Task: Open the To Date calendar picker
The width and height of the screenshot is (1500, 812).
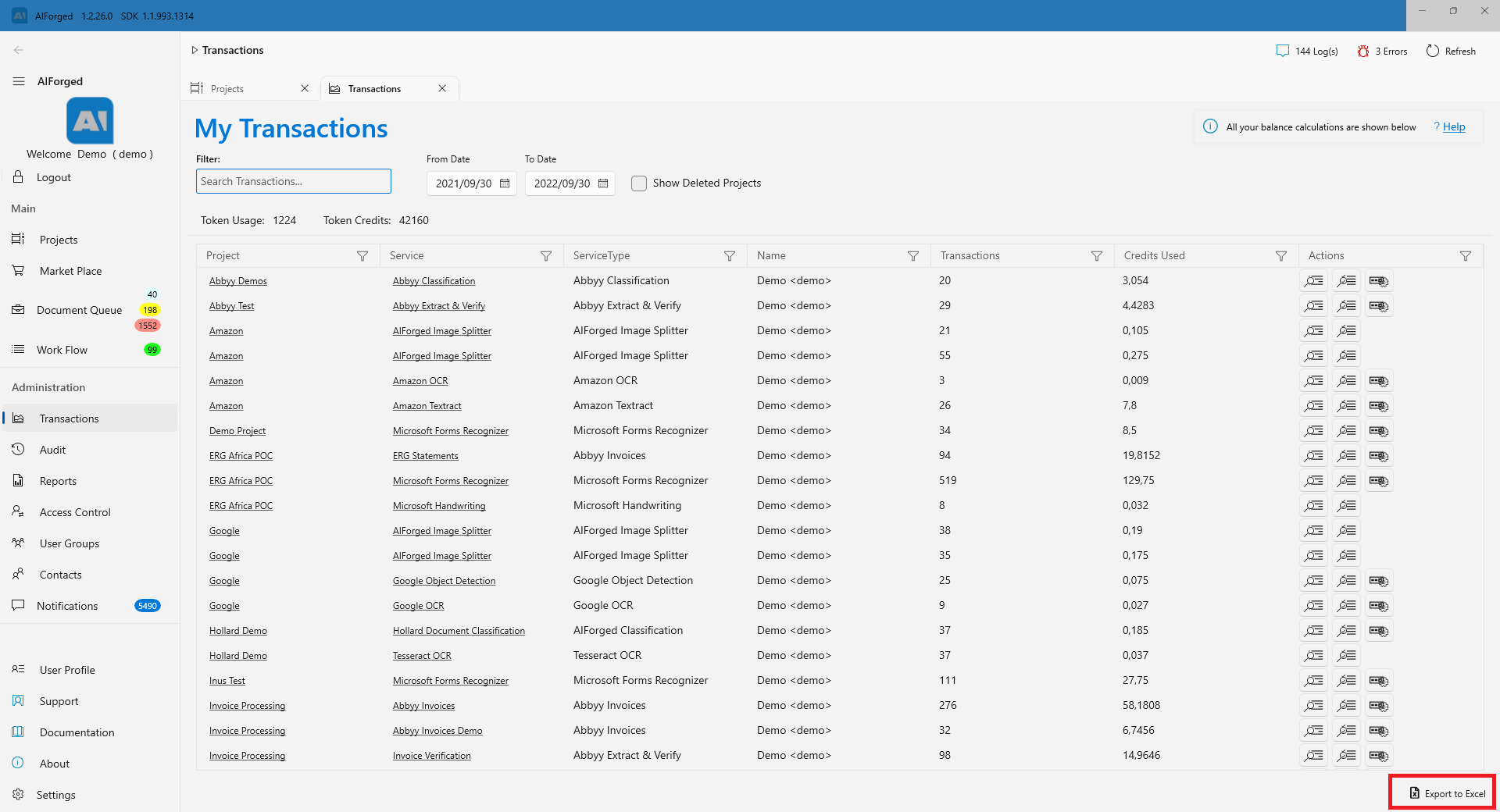Action: click(603, 183)
